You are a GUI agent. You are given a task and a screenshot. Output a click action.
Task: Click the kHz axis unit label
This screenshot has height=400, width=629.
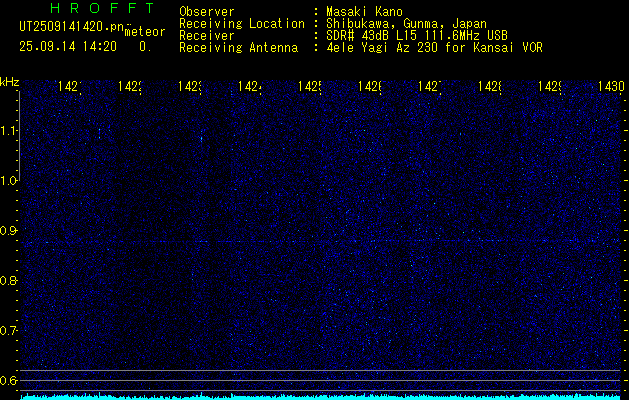(9, 83)
